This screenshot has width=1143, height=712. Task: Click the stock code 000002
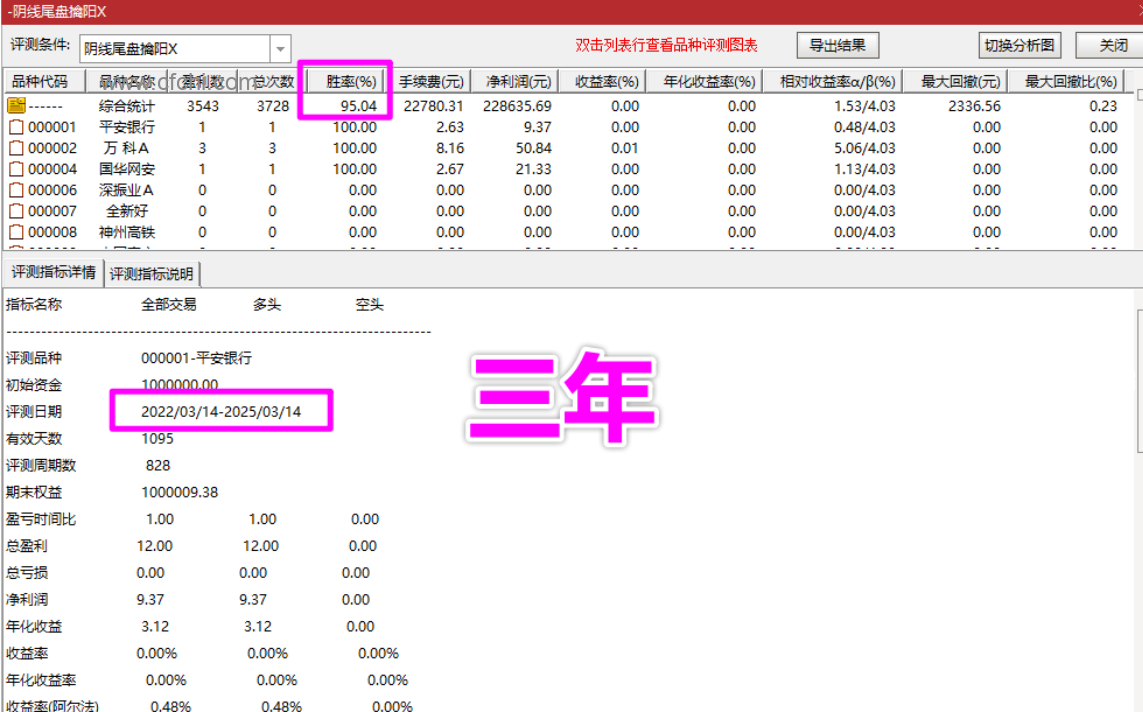(52, 149)
